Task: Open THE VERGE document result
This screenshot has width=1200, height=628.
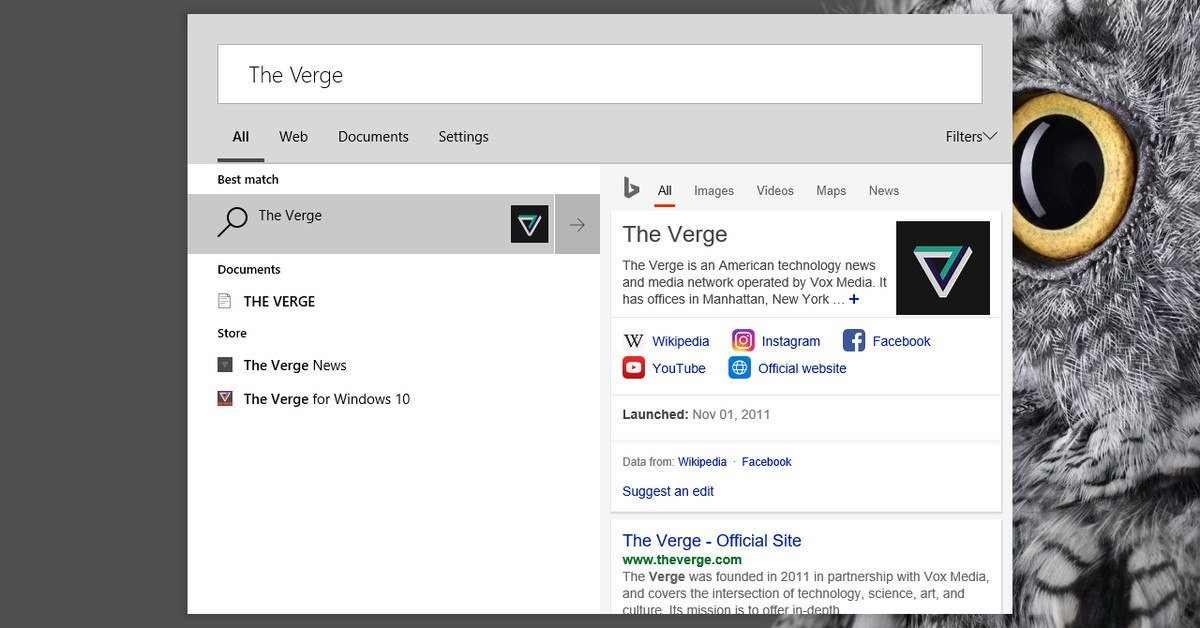Action: pyautogui.click(x=279, y=301)
